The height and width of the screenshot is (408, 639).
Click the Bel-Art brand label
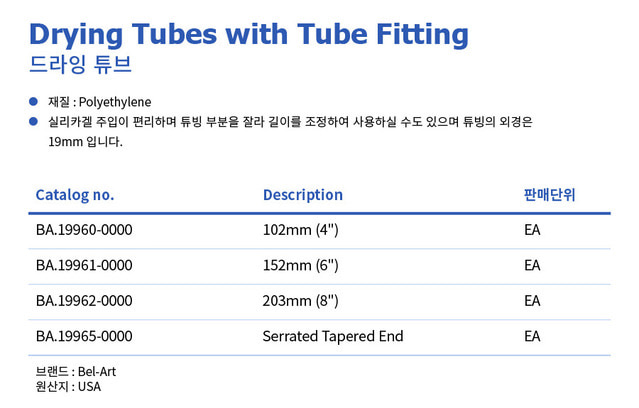(97, 372)
